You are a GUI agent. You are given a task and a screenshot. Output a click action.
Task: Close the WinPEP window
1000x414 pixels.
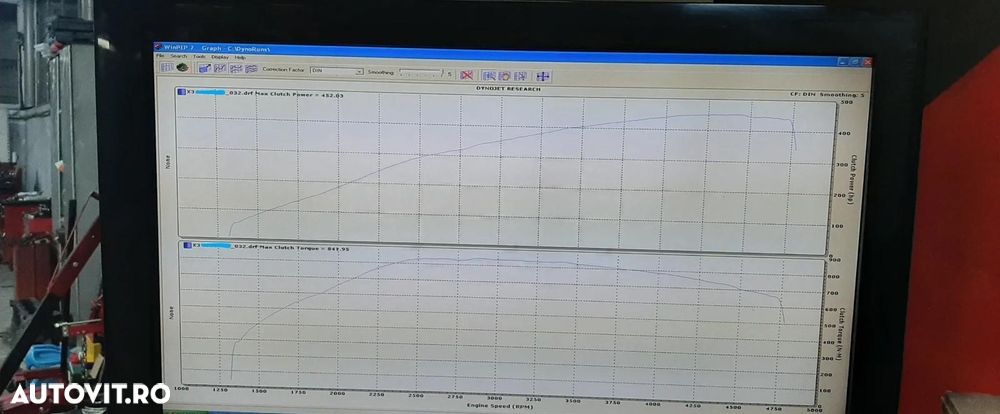pyautogui.click(x=867, y=63)
